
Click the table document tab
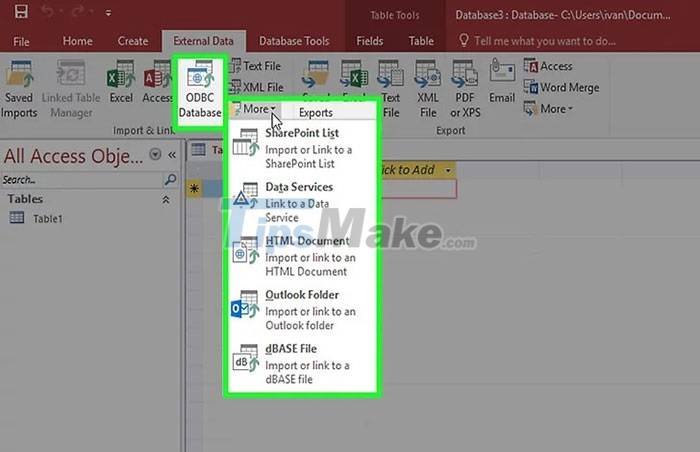206,150
